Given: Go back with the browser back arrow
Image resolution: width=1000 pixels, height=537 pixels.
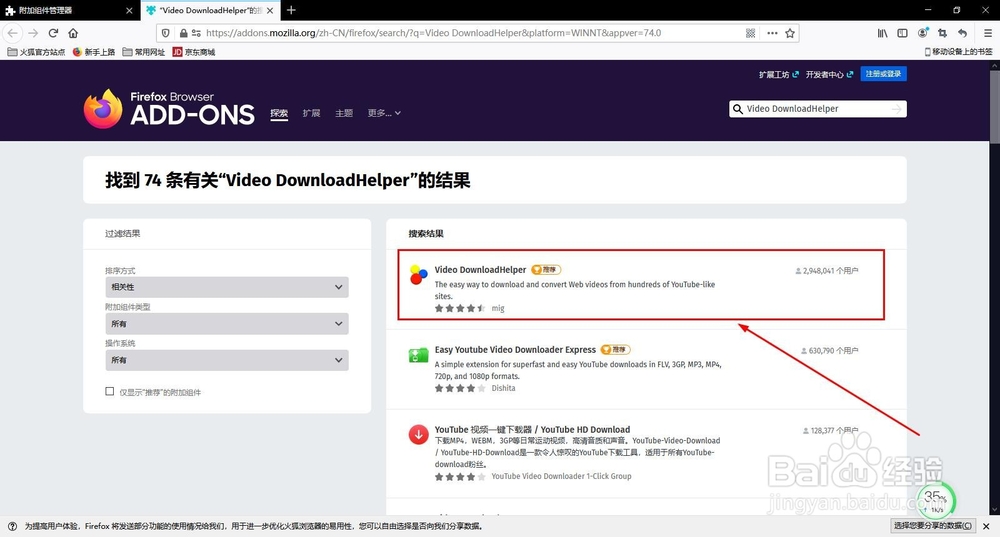Looking at the screenshot, I should pos(13,33).
